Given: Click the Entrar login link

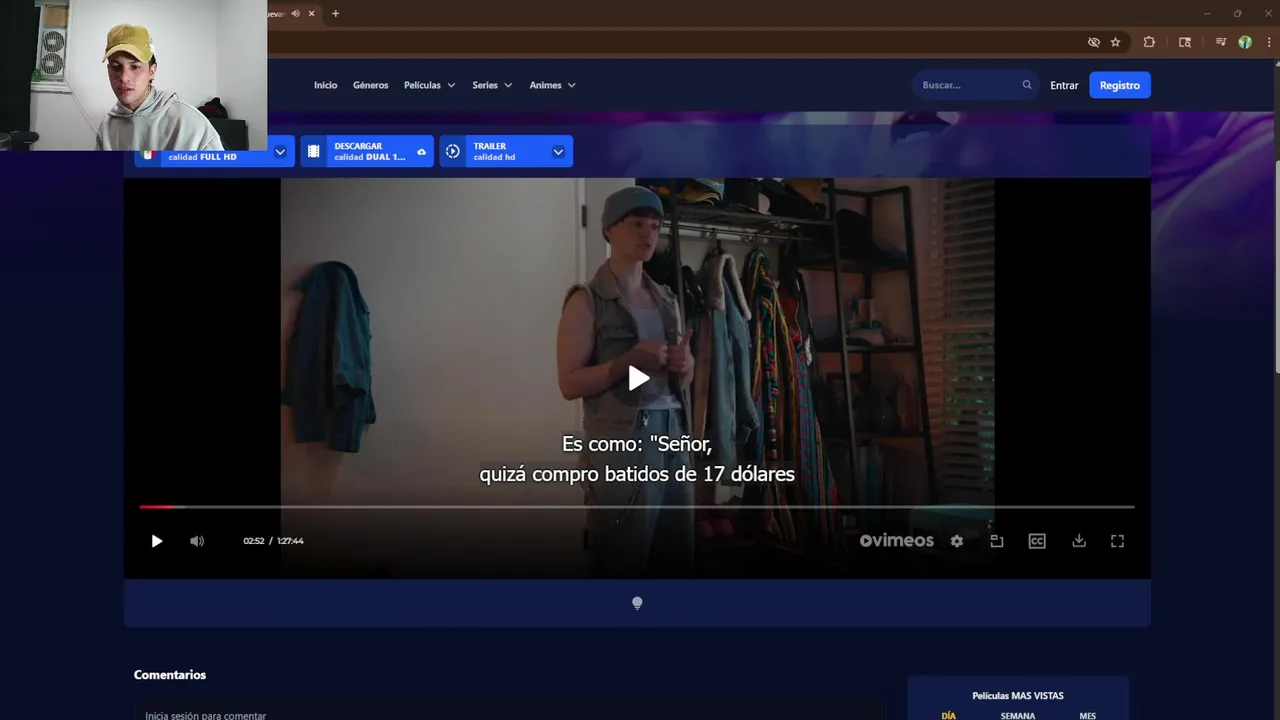Looking at the screenshot, I should [x=1064, y=85].
